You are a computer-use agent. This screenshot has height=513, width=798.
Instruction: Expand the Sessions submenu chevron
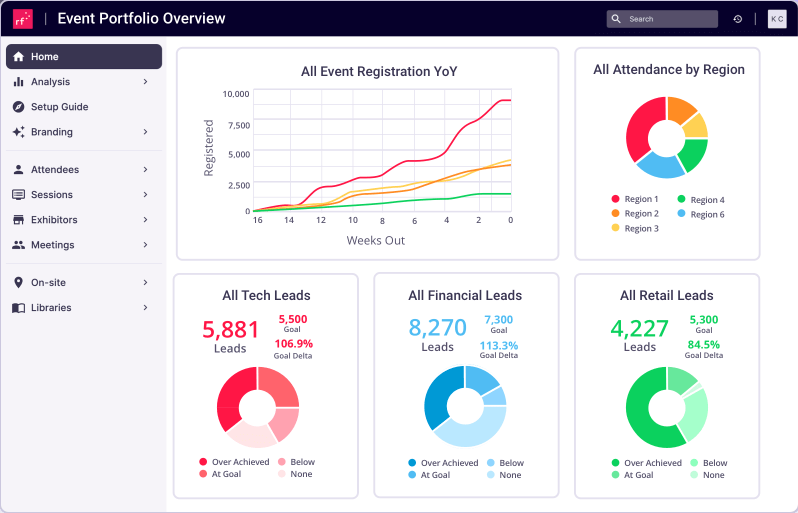point(145,195)
